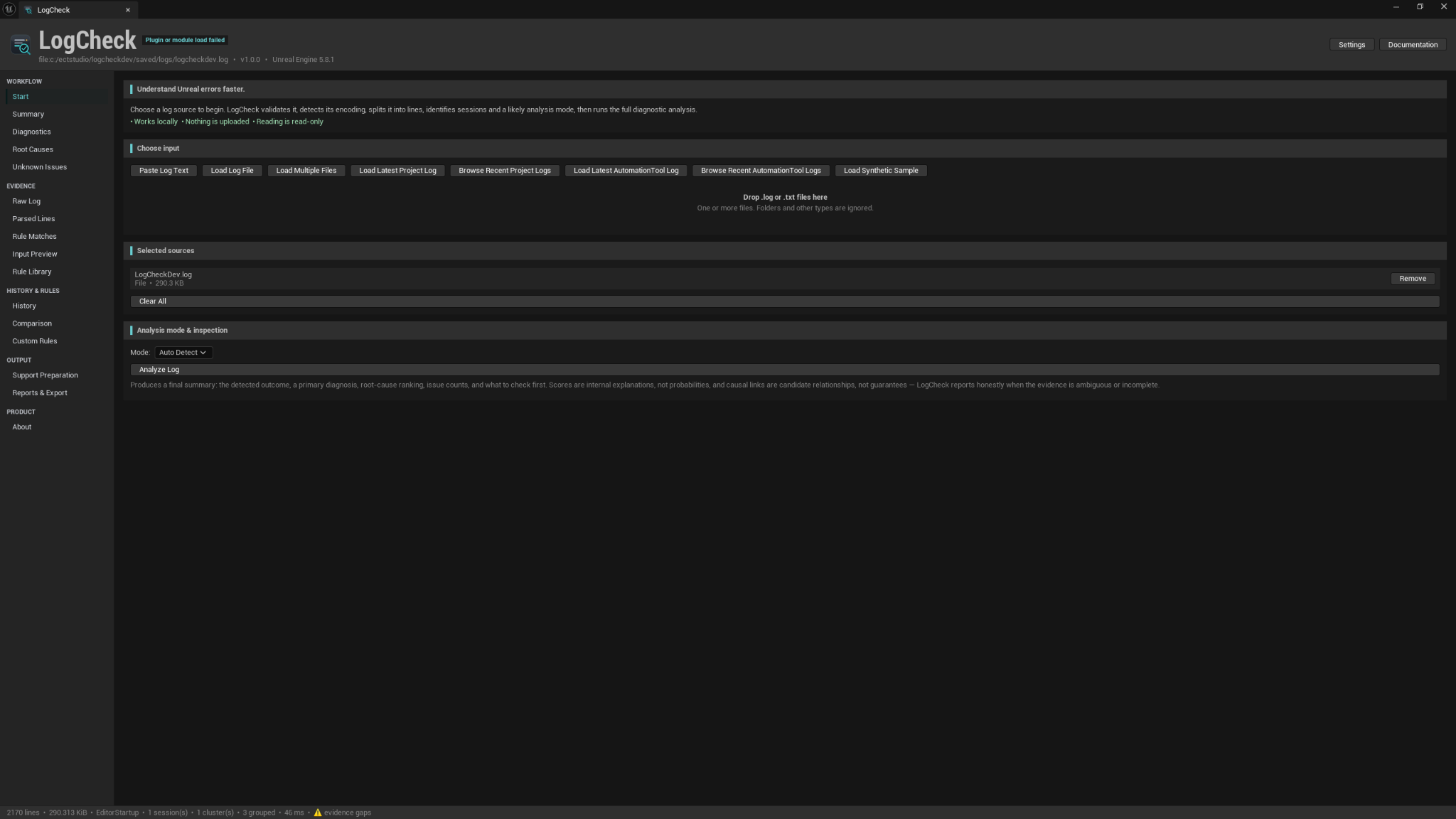Open the History page

[x=57, y=306]
